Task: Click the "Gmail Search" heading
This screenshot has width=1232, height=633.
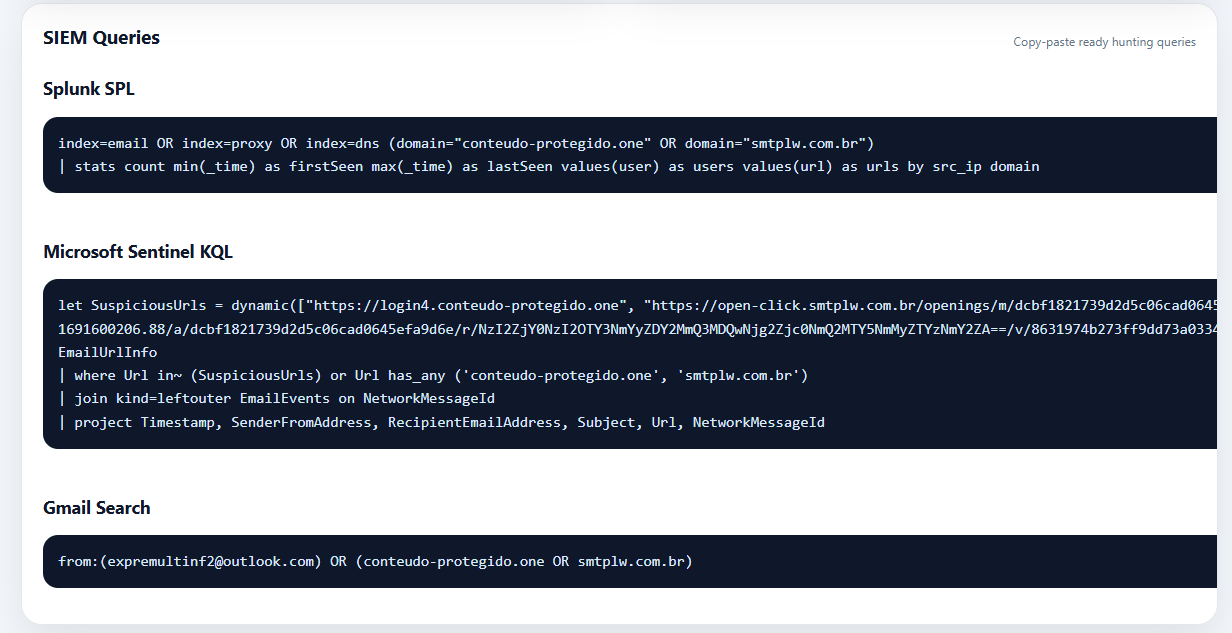Action: point(97,508)
